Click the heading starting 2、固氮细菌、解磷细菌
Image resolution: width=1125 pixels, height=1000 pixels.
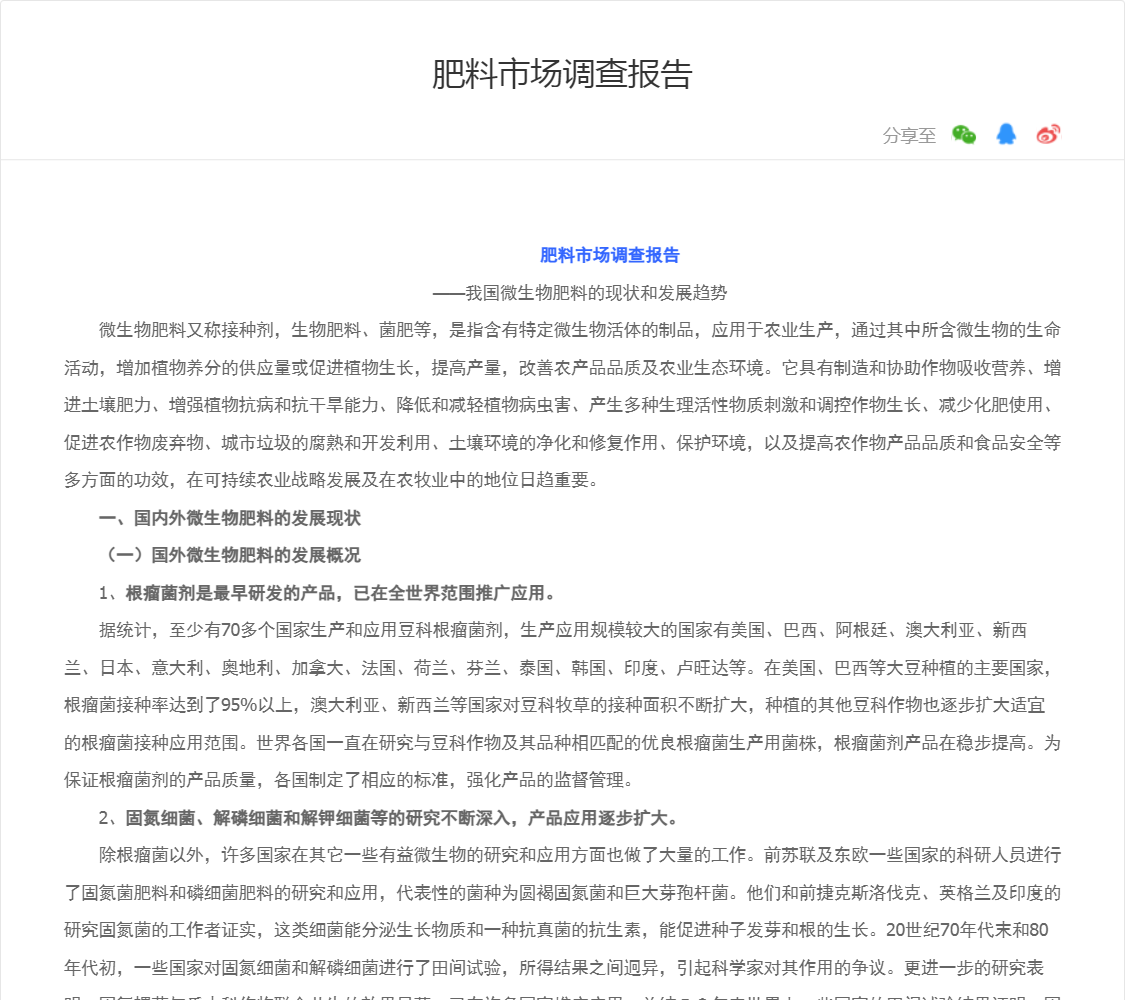pyautogui.click(x=391, y=818)
